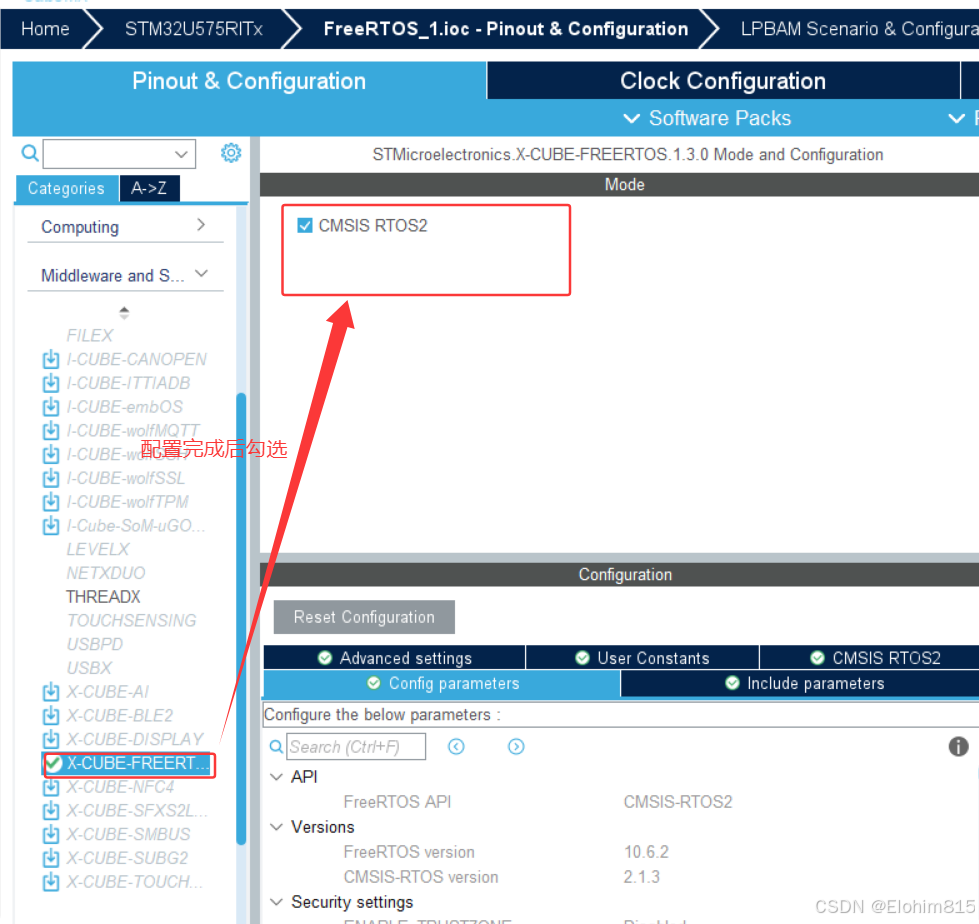The width and height of the screenshot is (979, 924).
Task: Click the download icon next to I-CUBE-CANOPEN
Action: (51, 360)
